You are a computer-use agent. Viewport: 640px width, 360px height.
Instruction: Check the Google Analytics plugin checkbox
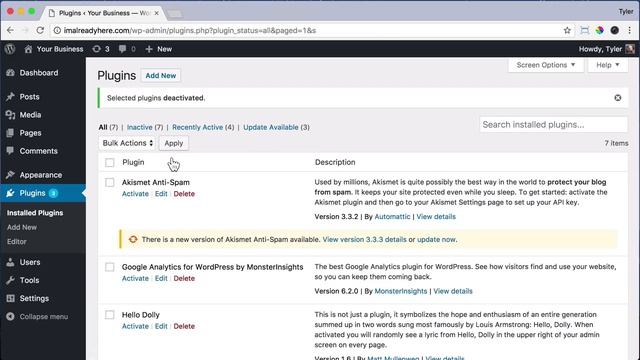(110, 267)
